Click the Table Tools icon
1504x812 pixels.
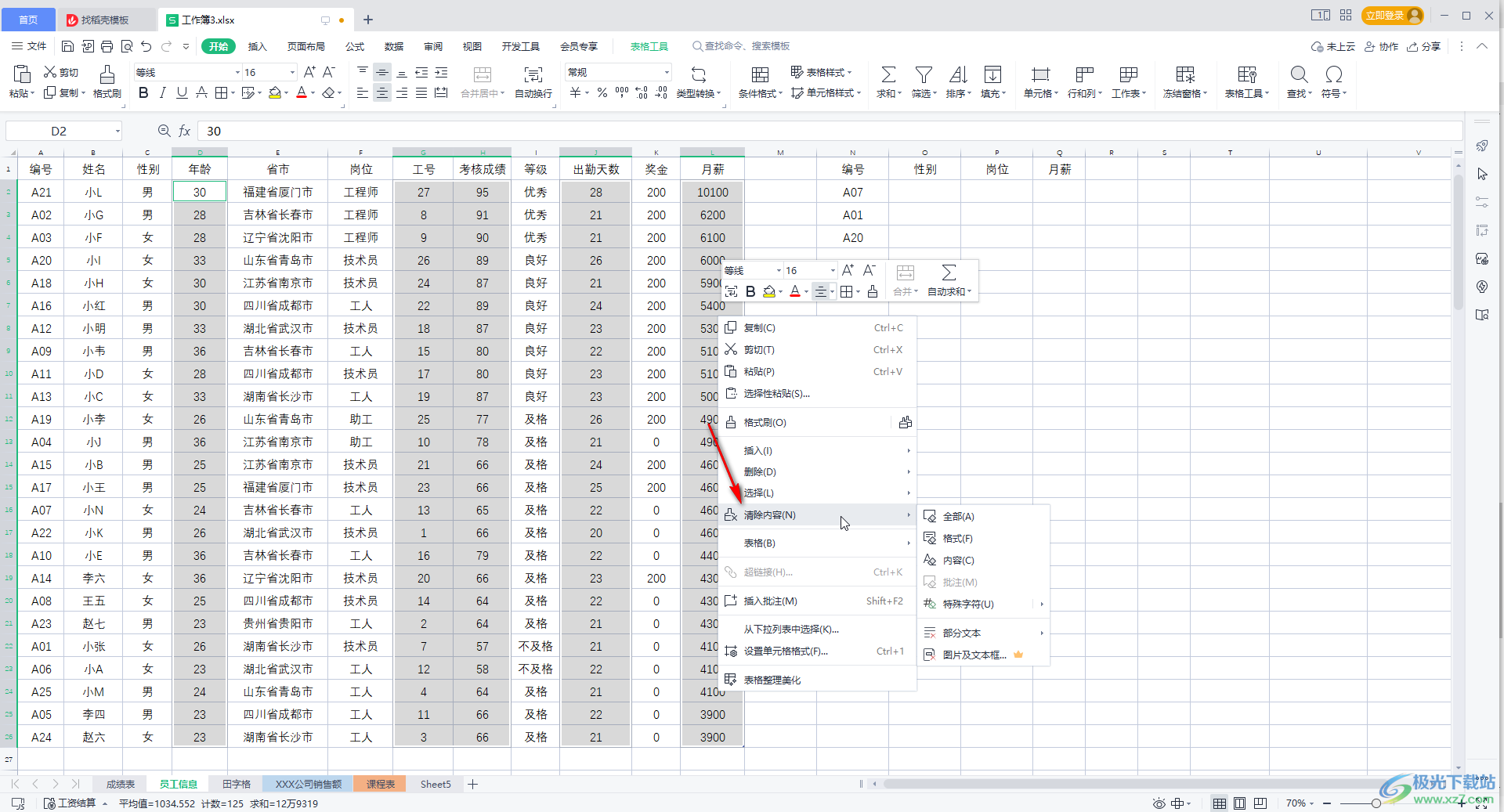click(1247, 74)
